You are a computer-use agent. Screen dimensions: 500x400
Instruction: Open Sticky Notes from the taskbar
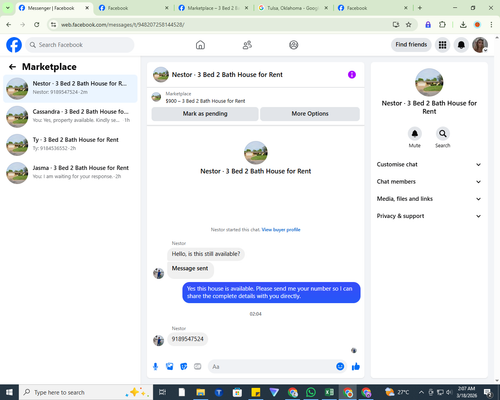(x=256, y=392)
